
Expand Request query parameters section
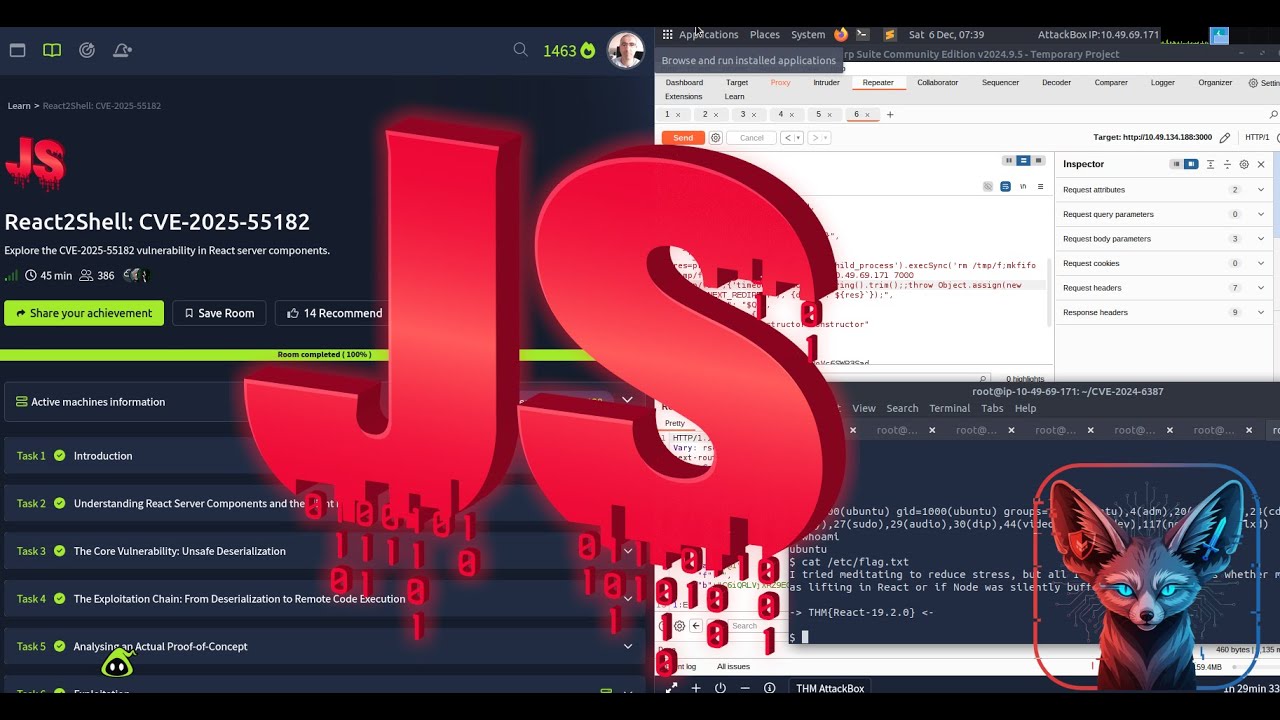click(x=1165, y=214)
